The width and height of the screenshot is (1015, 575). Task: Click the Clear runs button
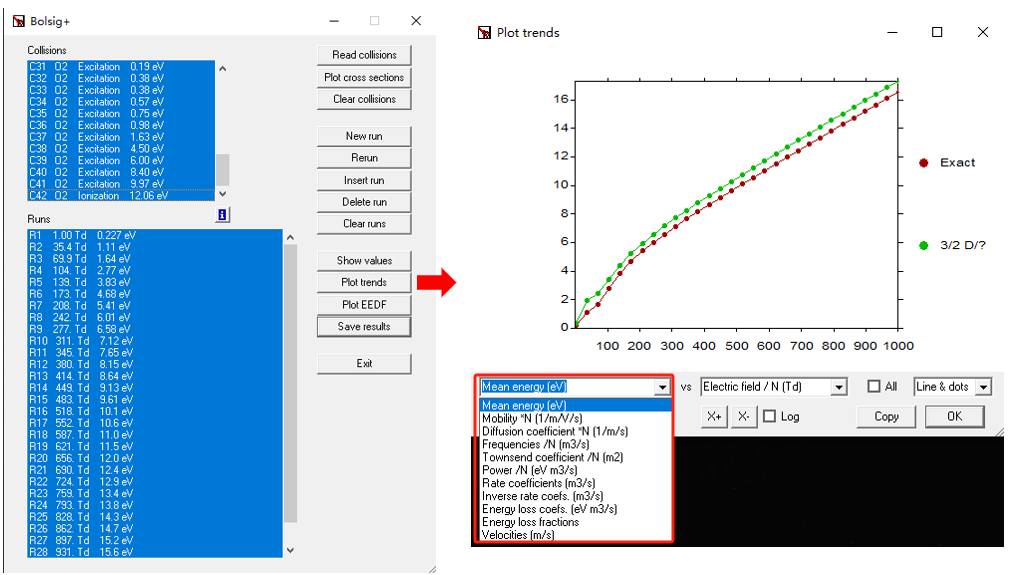pos(364,223)
